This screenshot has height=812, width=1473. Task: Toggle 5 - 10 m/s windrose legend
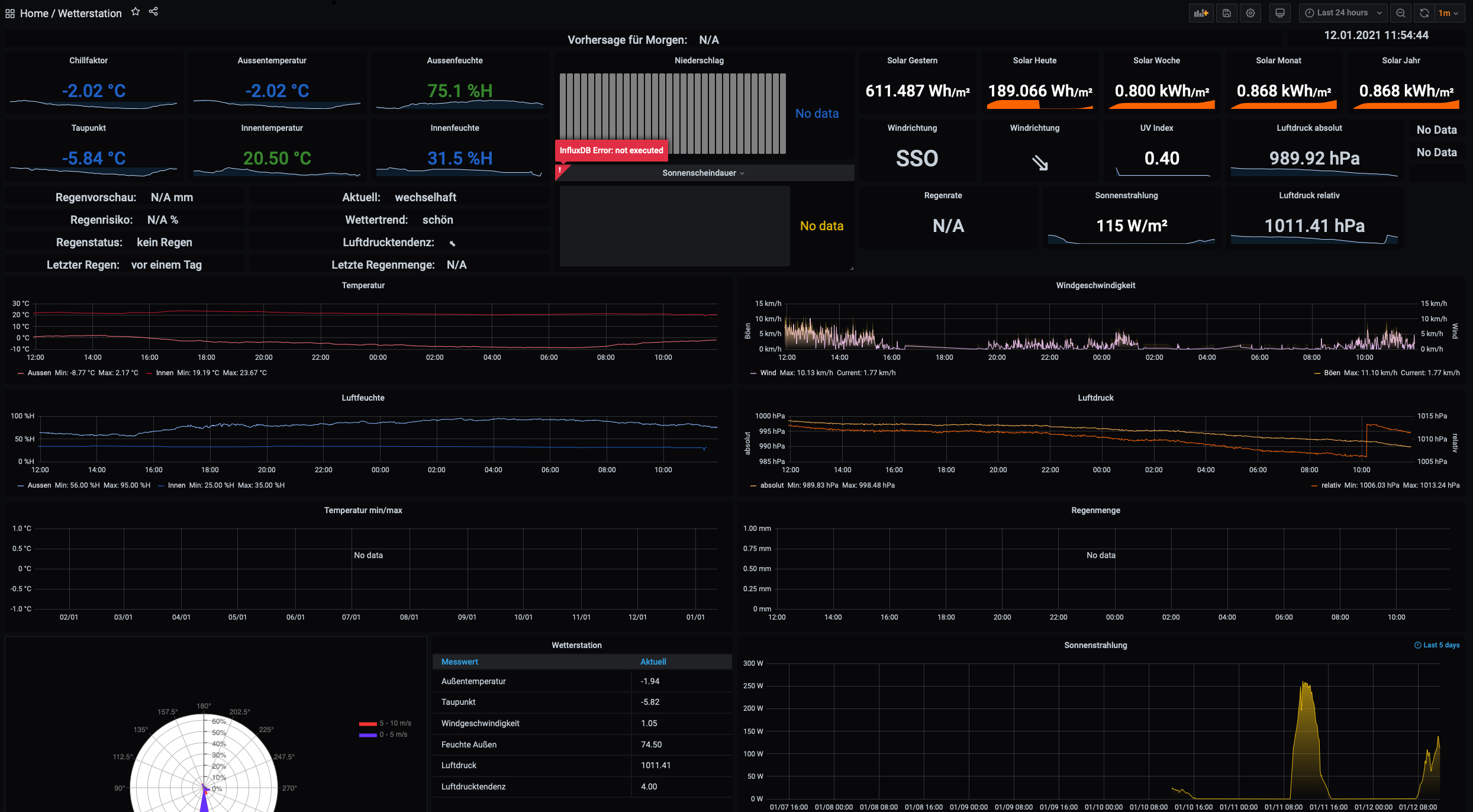point(395,723)
